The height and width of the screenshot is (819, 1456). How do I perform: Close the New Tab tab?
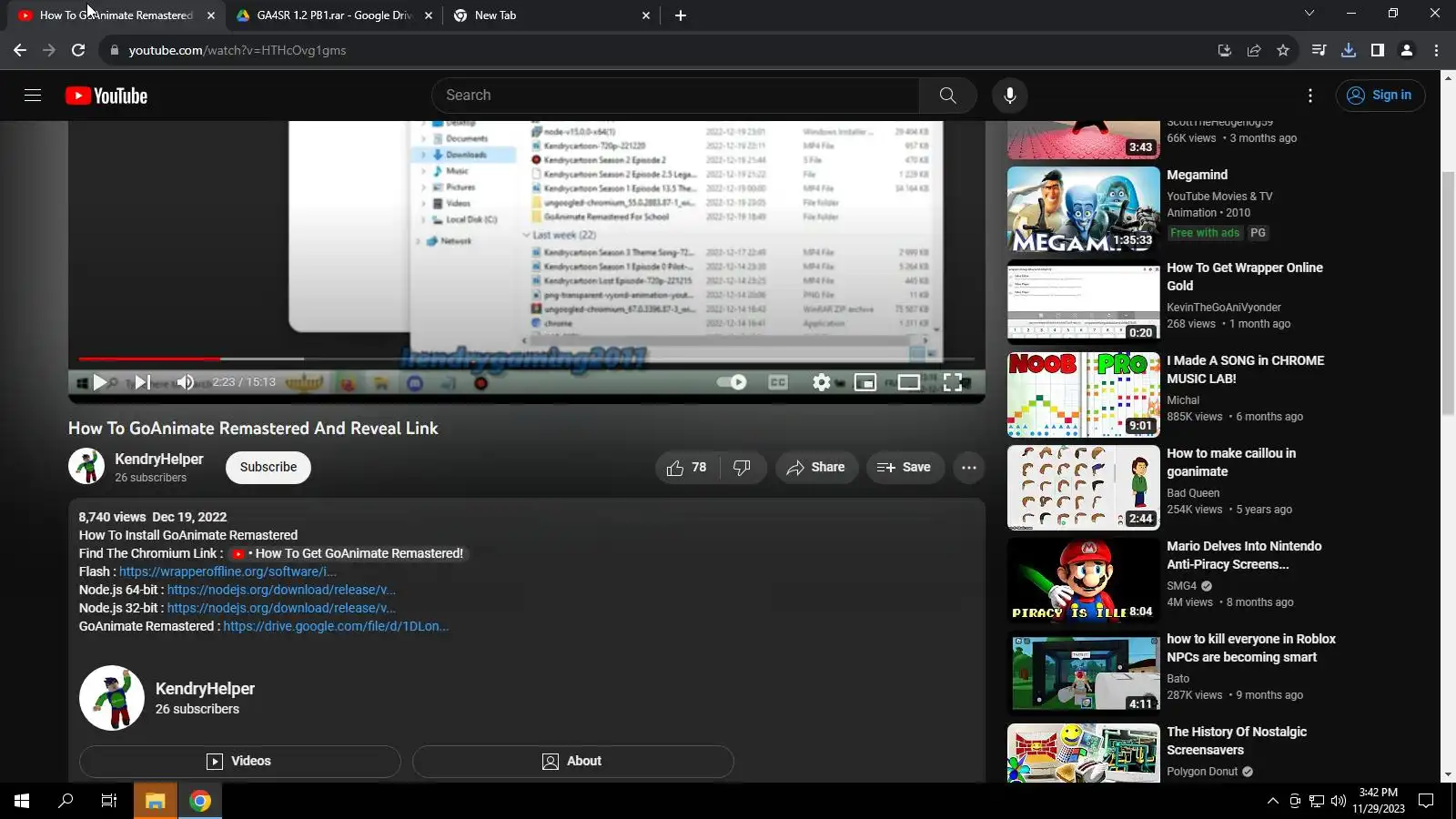[x=646, y=15]
